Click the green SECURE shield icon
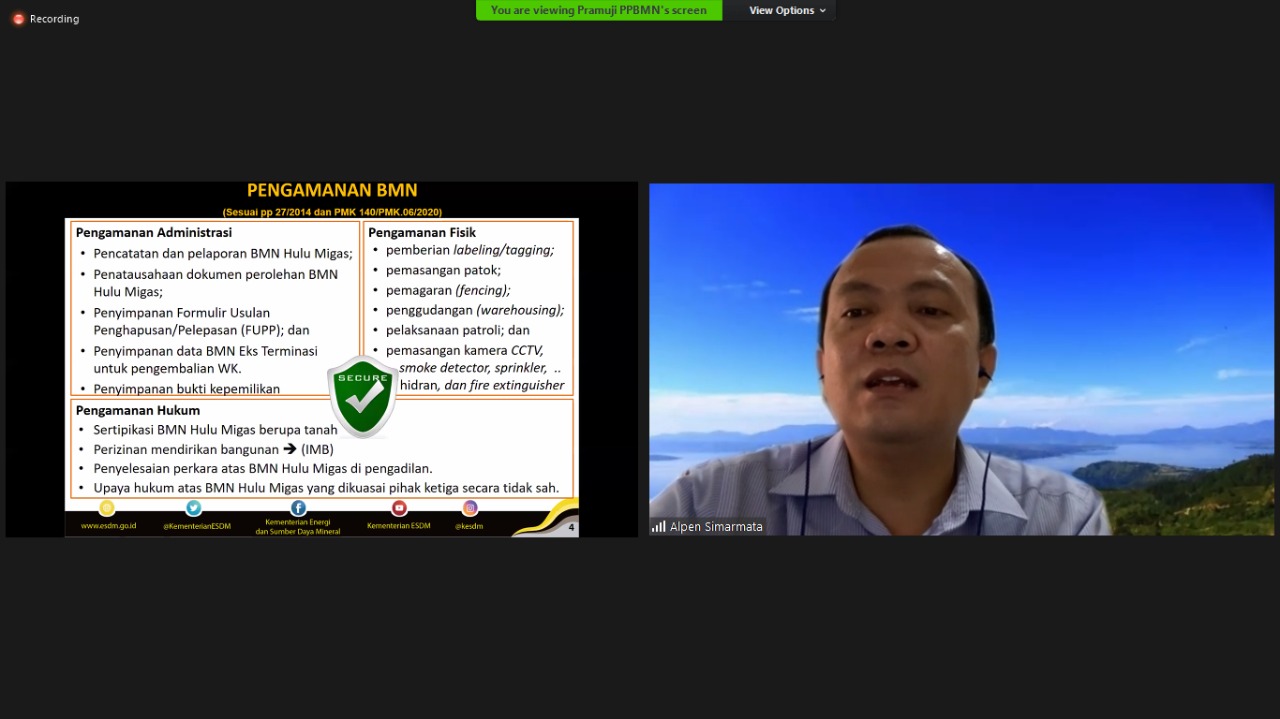This screenshot has height=719, width=1280. tap(362, 396)
